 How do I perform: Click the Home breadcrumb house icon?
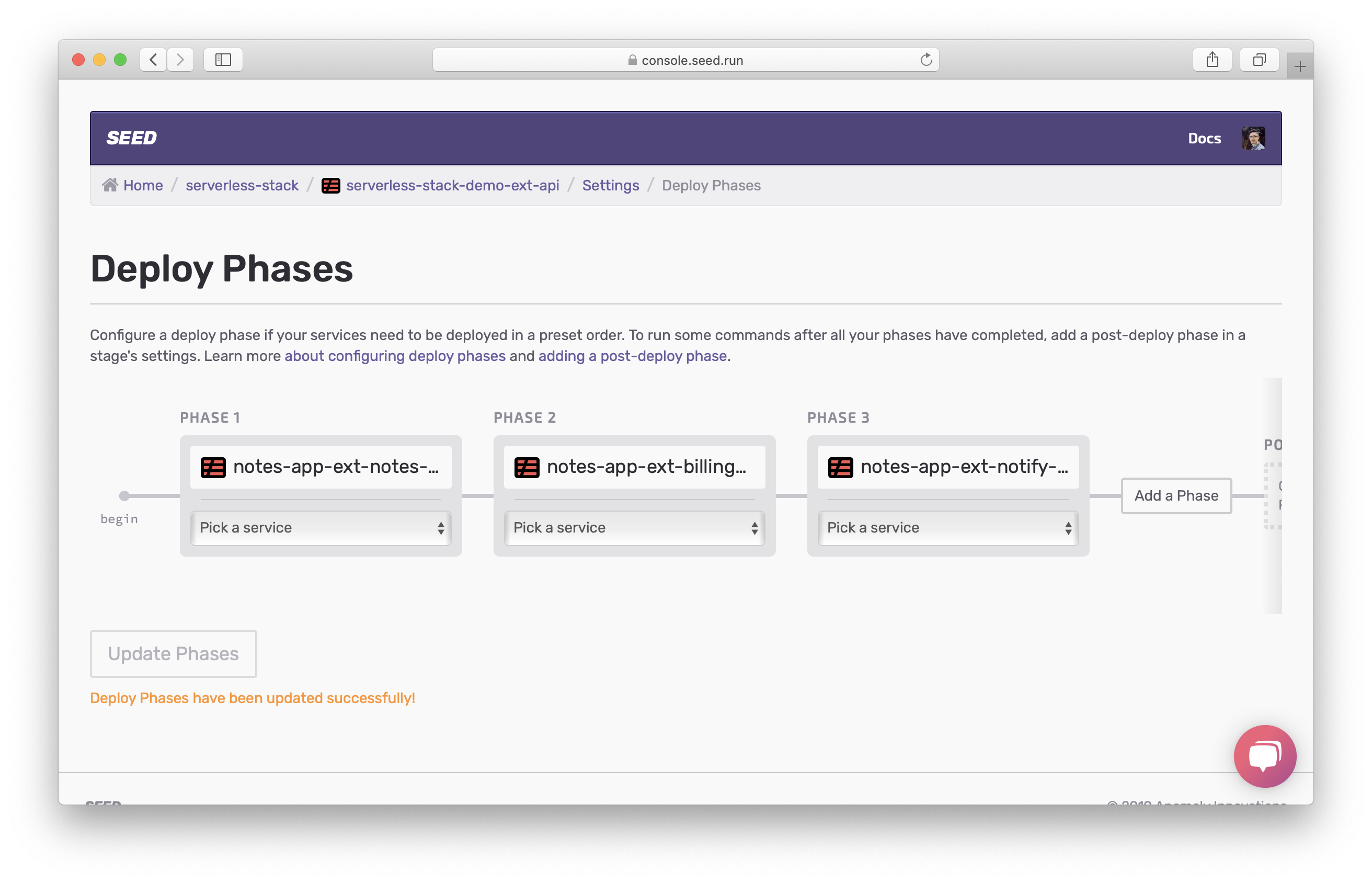[x=110, y=185]
